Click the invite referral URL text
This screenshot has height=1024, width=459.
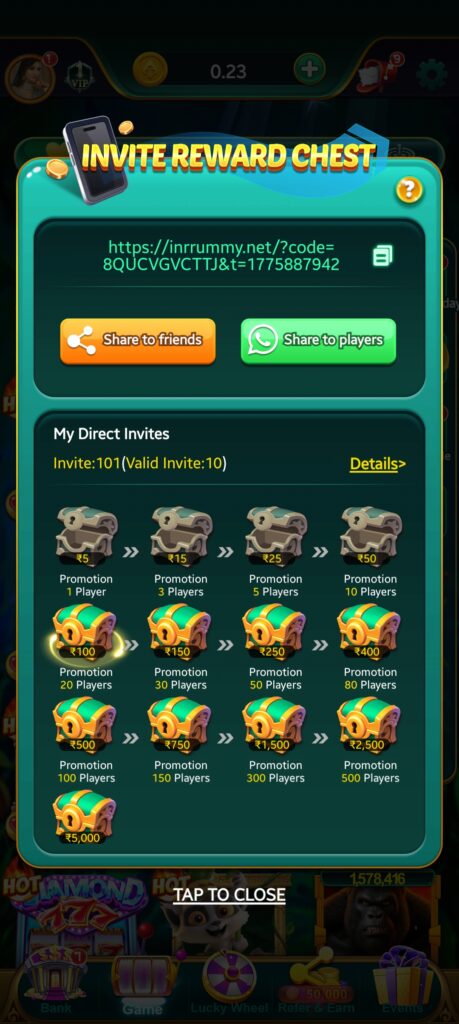click(221, 256)
